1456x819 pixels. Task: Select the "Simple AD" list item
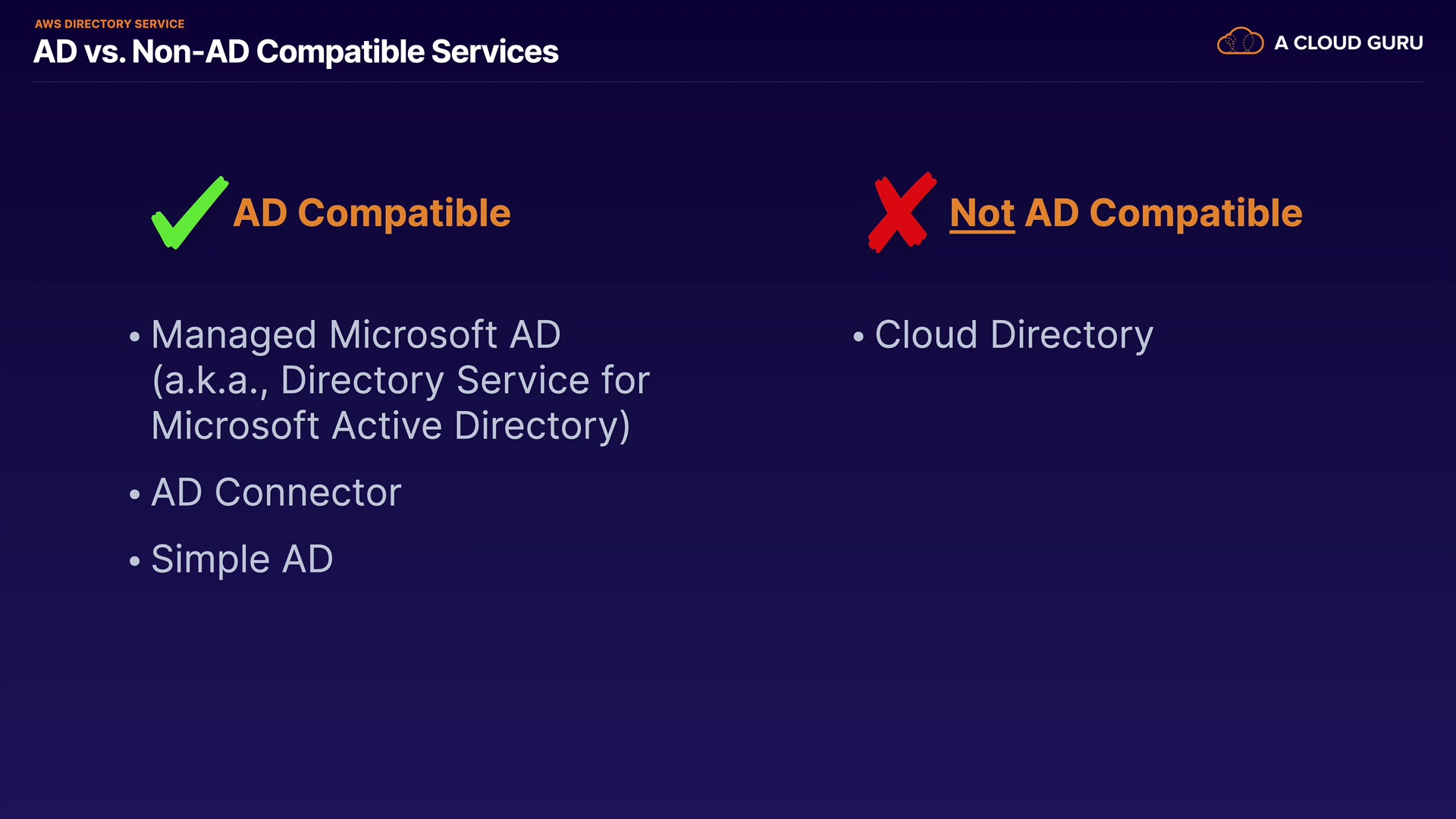(x=242, y=560)
